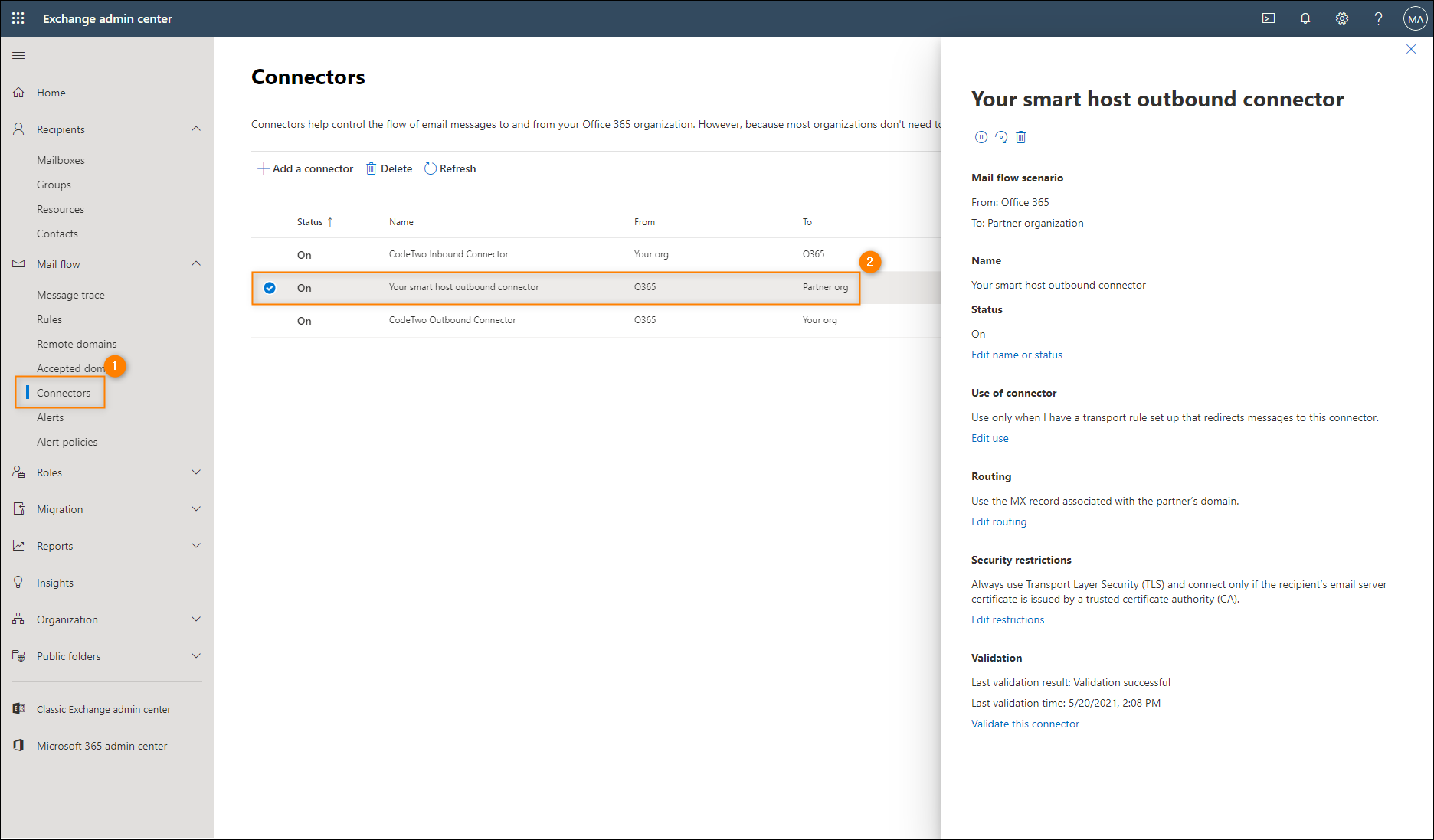Open Remote domains under Mail flow
The width and height of the screenshot is (1434, 840).
(x=77, y=344)
